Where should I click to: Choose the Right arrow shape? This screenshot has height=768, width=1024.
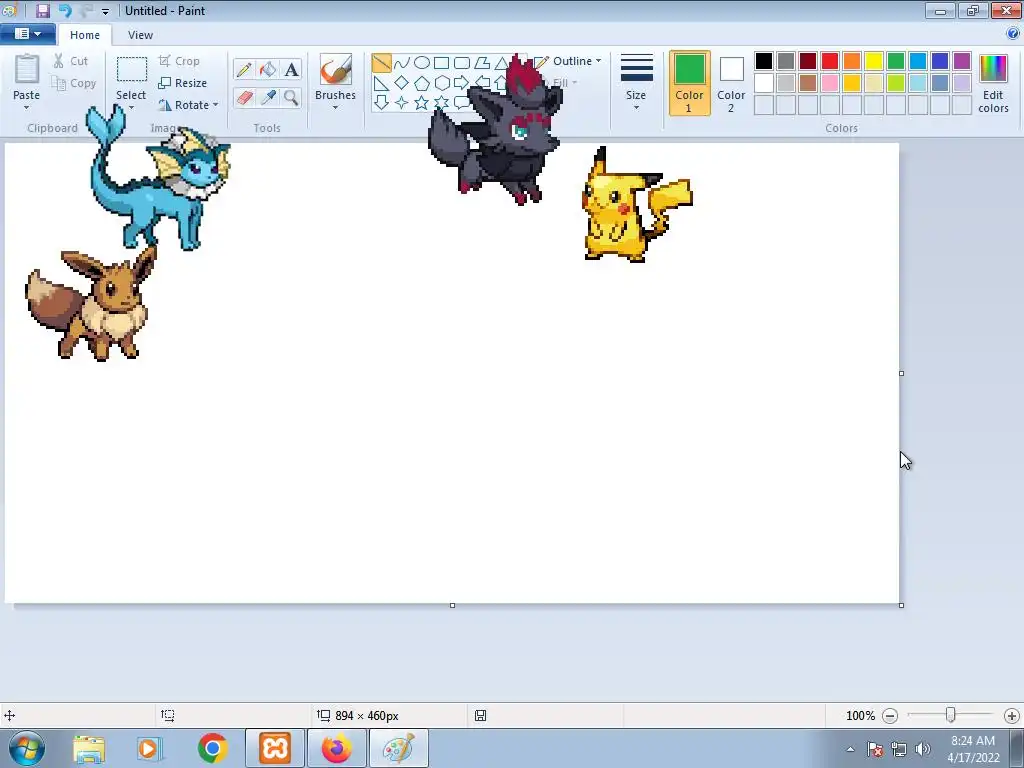[462, 83]
